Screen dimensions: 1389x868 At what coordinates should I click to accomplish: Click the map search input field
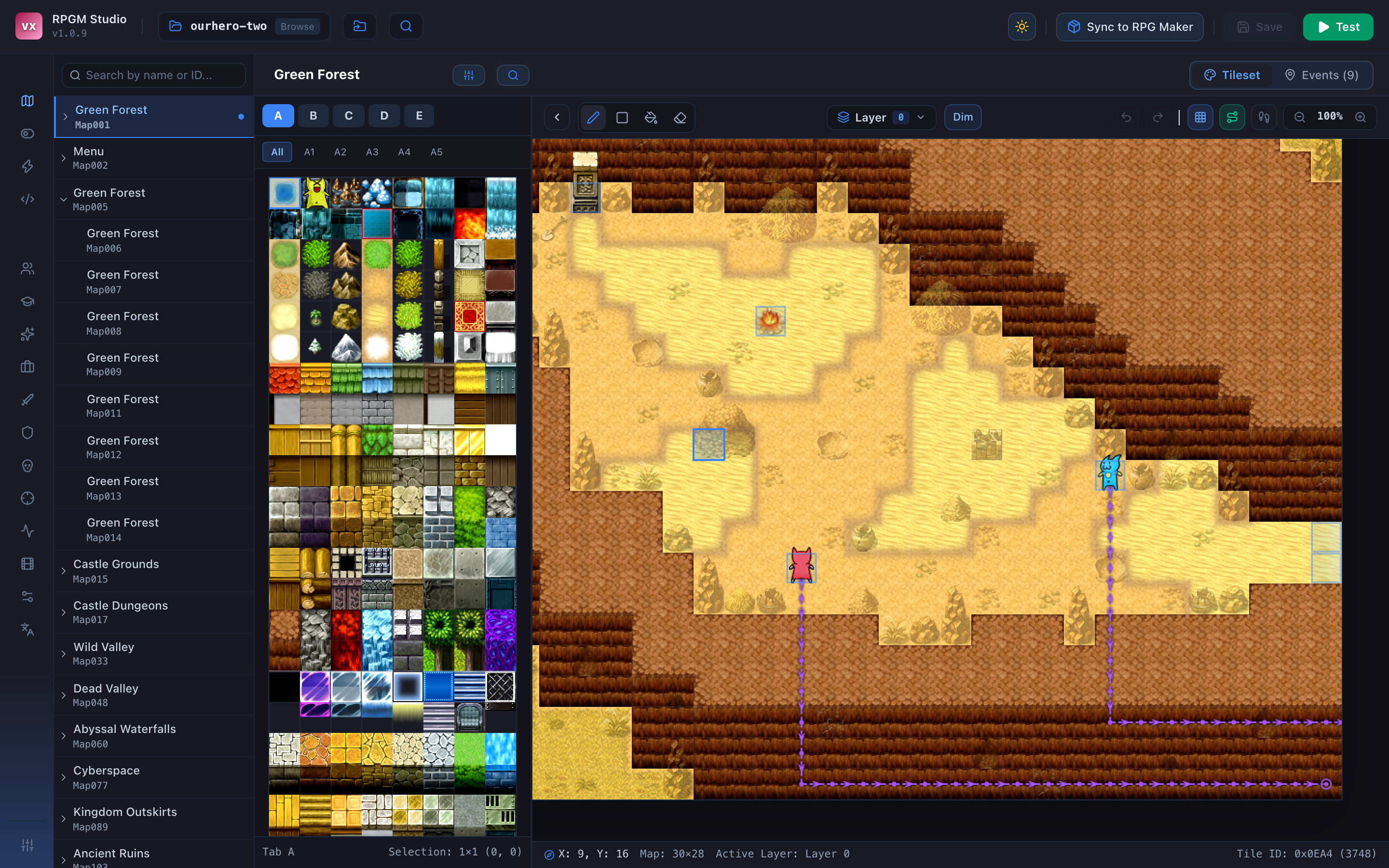(153, 75)
